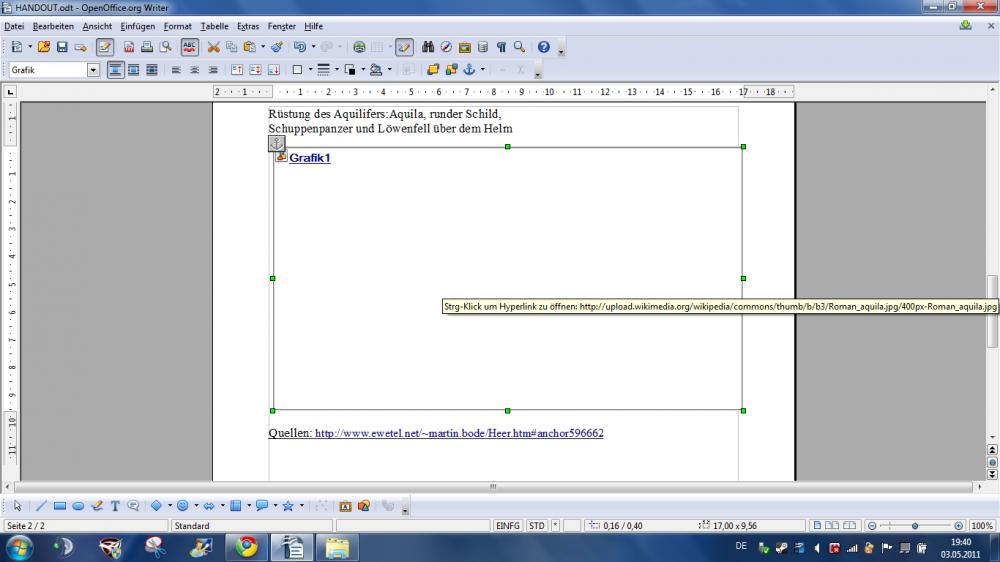Screen dimensions: 1000x562
Task: Open the Grafik style dropdown
Action: (94, 70)
